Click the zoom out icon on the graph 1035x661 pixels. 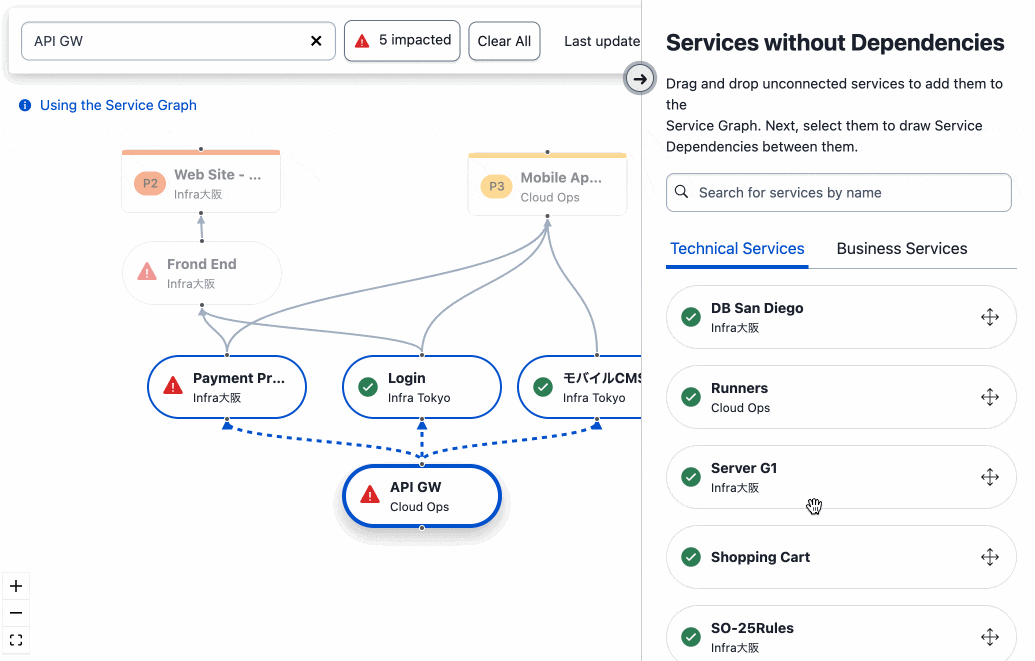[15, 612]
